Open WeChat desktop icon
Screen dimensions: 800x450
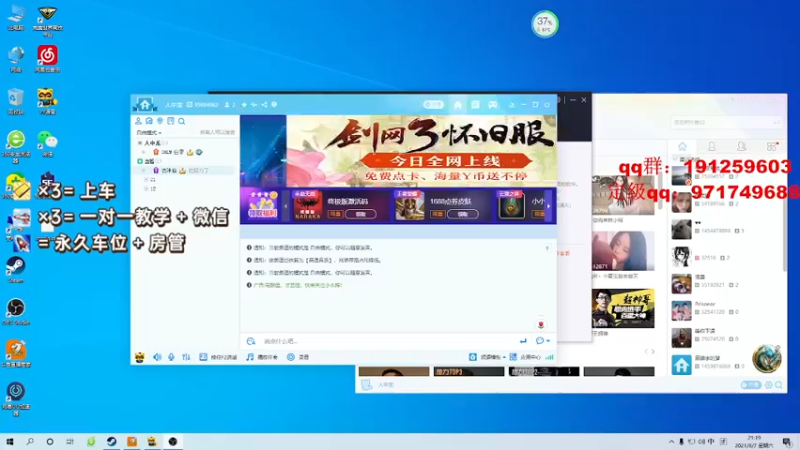(47, 143)
